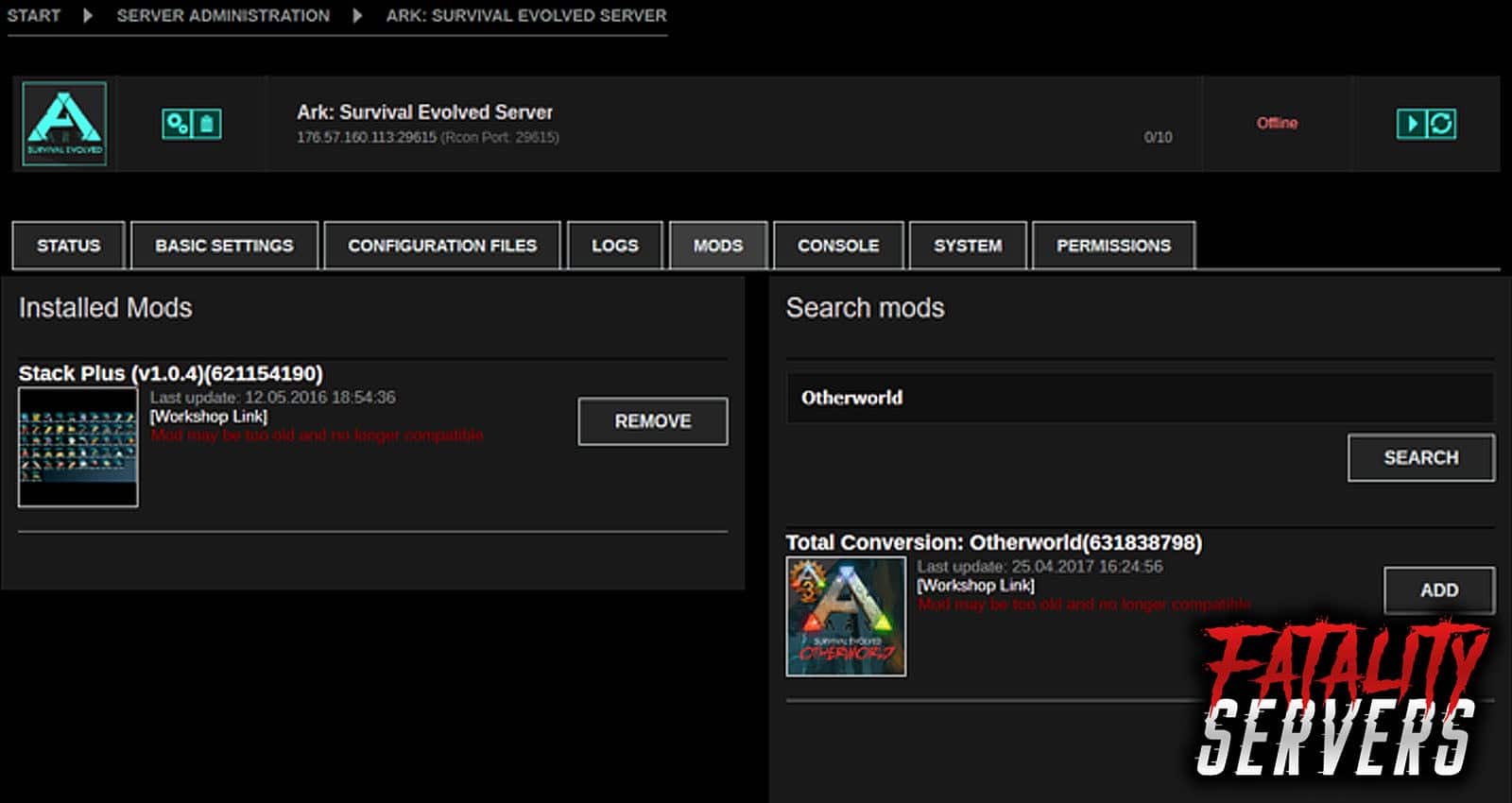Open SERVER ADMINISTRATION breadcrumb link
Screen dimensions: 1512x803
point(223,15)
